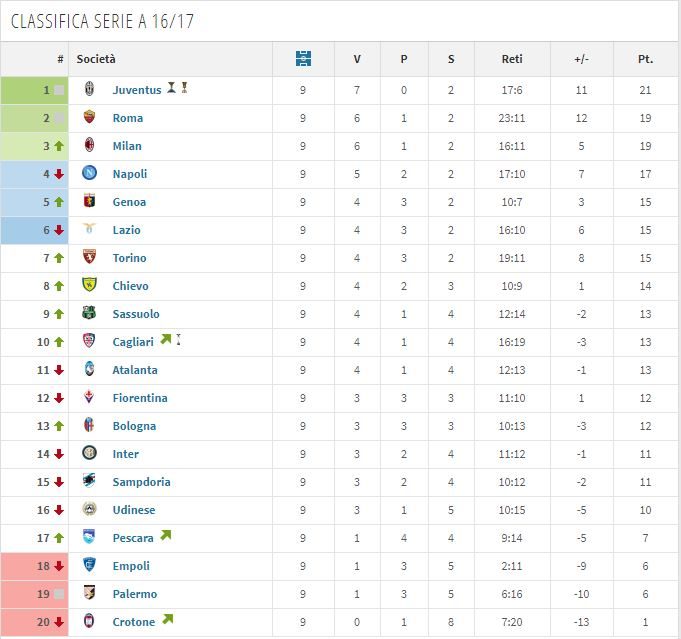Open the Torino team link
This screenshot has width=681, height=639.
point(129,258)
